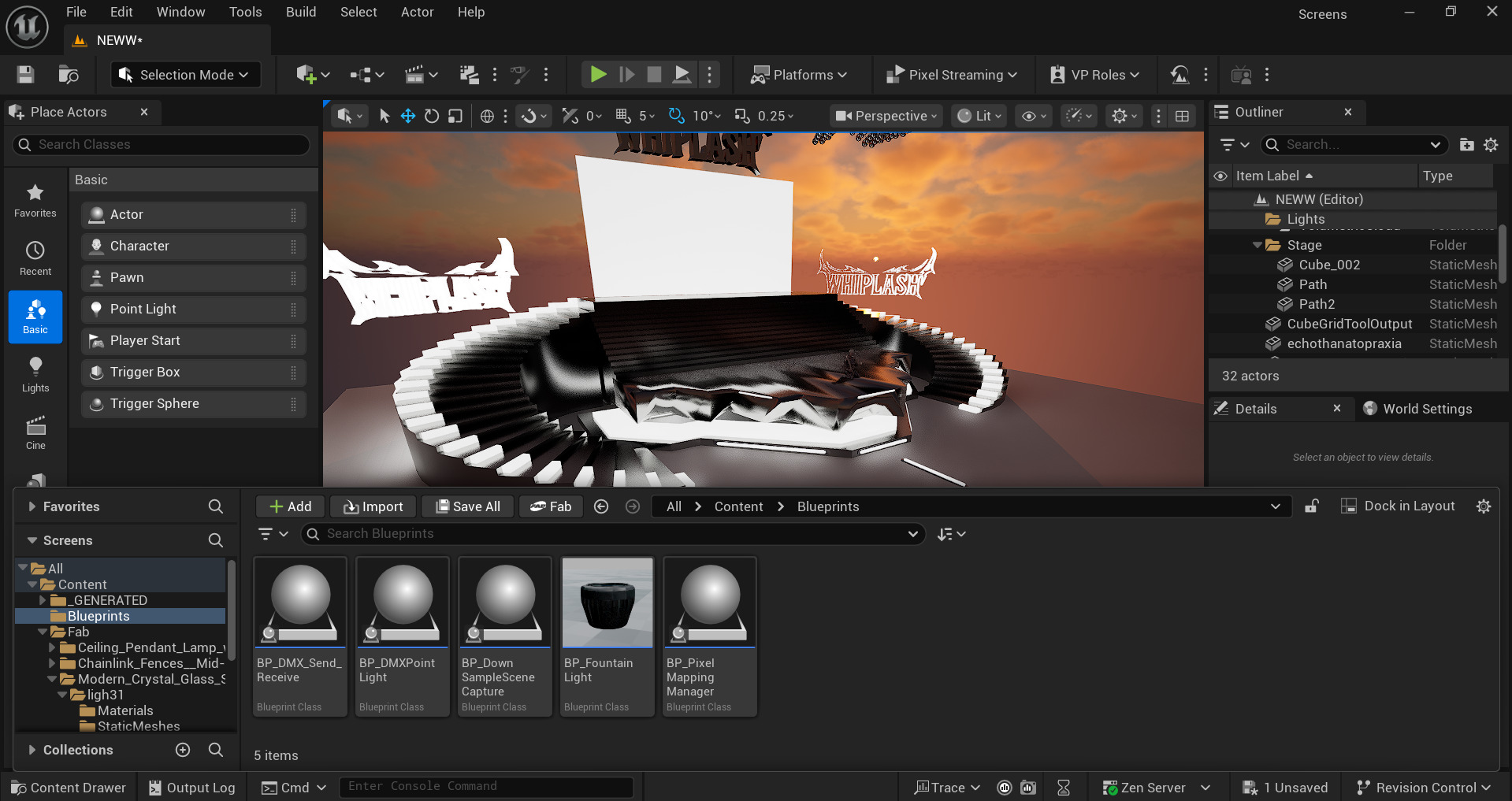Open the Edit menu

pyautogui.click(x=121, y=12)
